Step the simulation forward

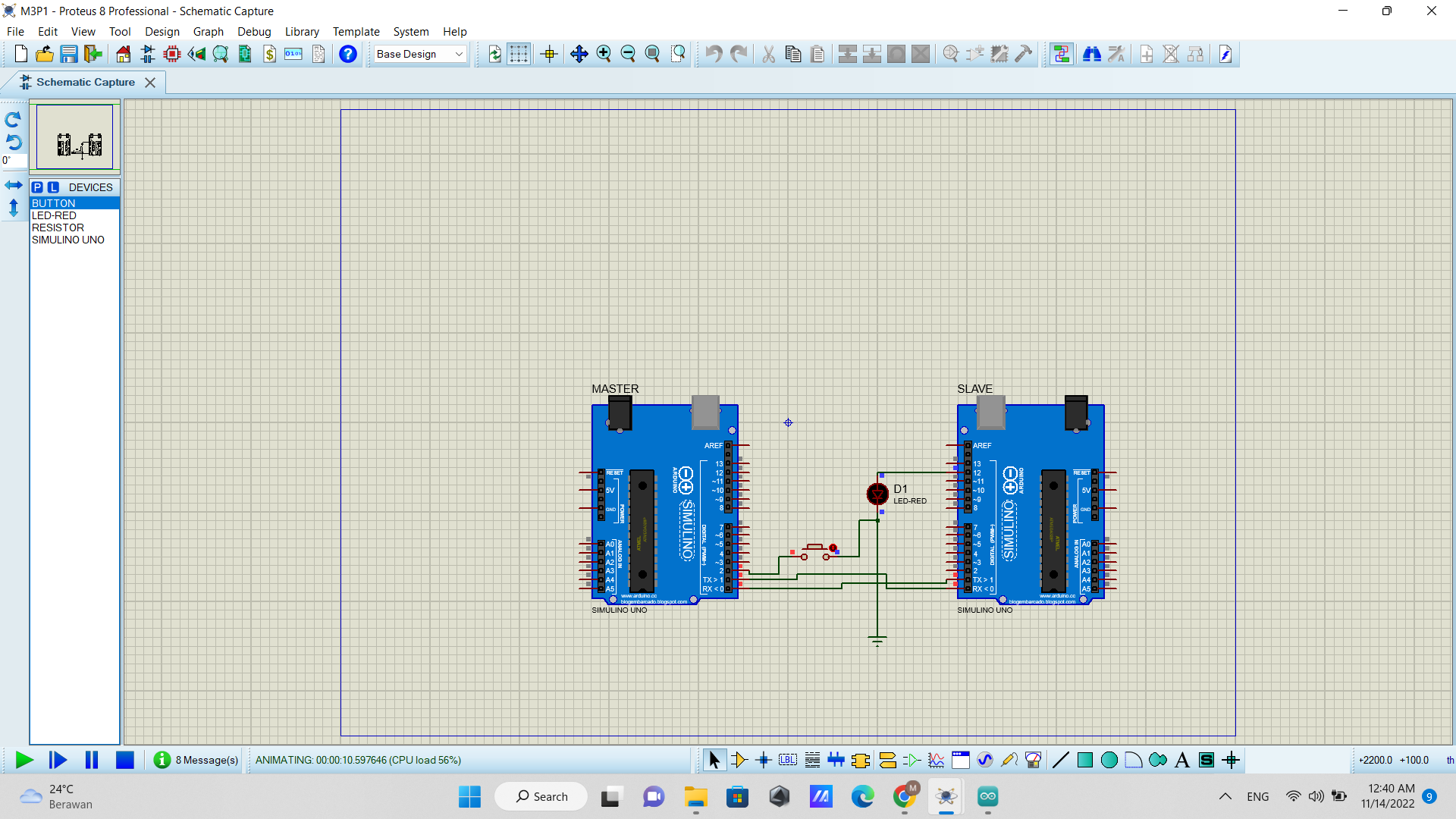(58, 760)
